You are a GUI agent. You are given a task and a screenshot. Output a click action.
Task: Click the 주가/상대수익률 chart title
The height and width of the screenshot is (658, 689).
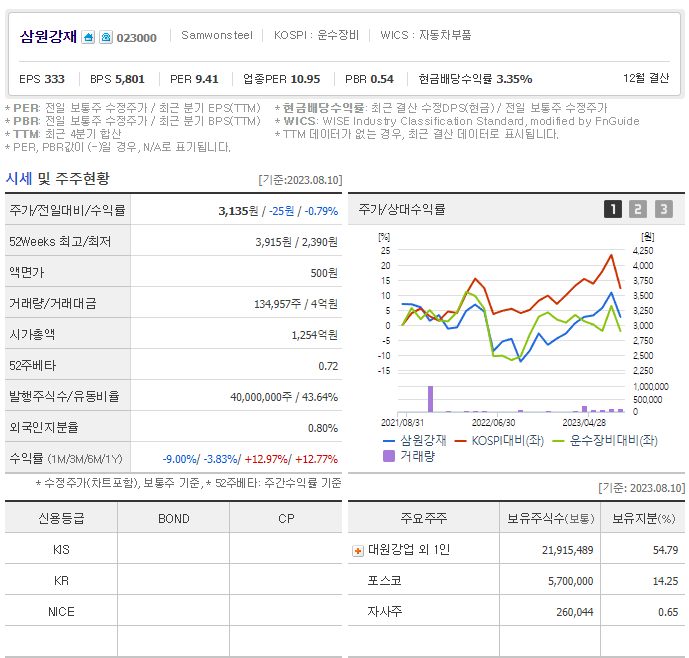click(402, 209)
